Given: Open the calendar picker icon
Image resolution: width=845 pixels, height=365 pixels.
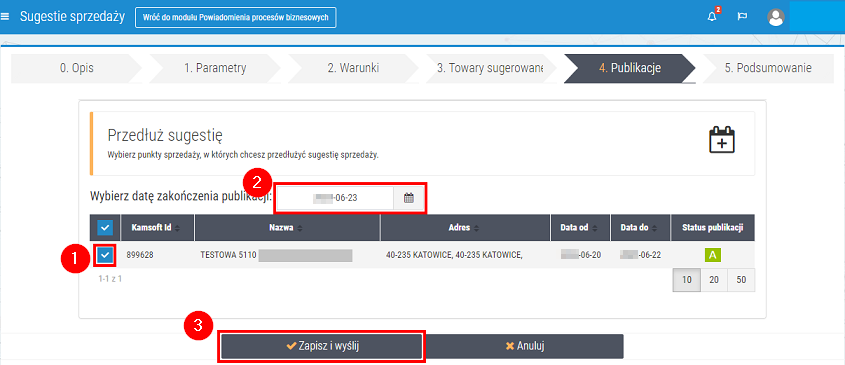Looking at the screenshot, I should point(409,198).
